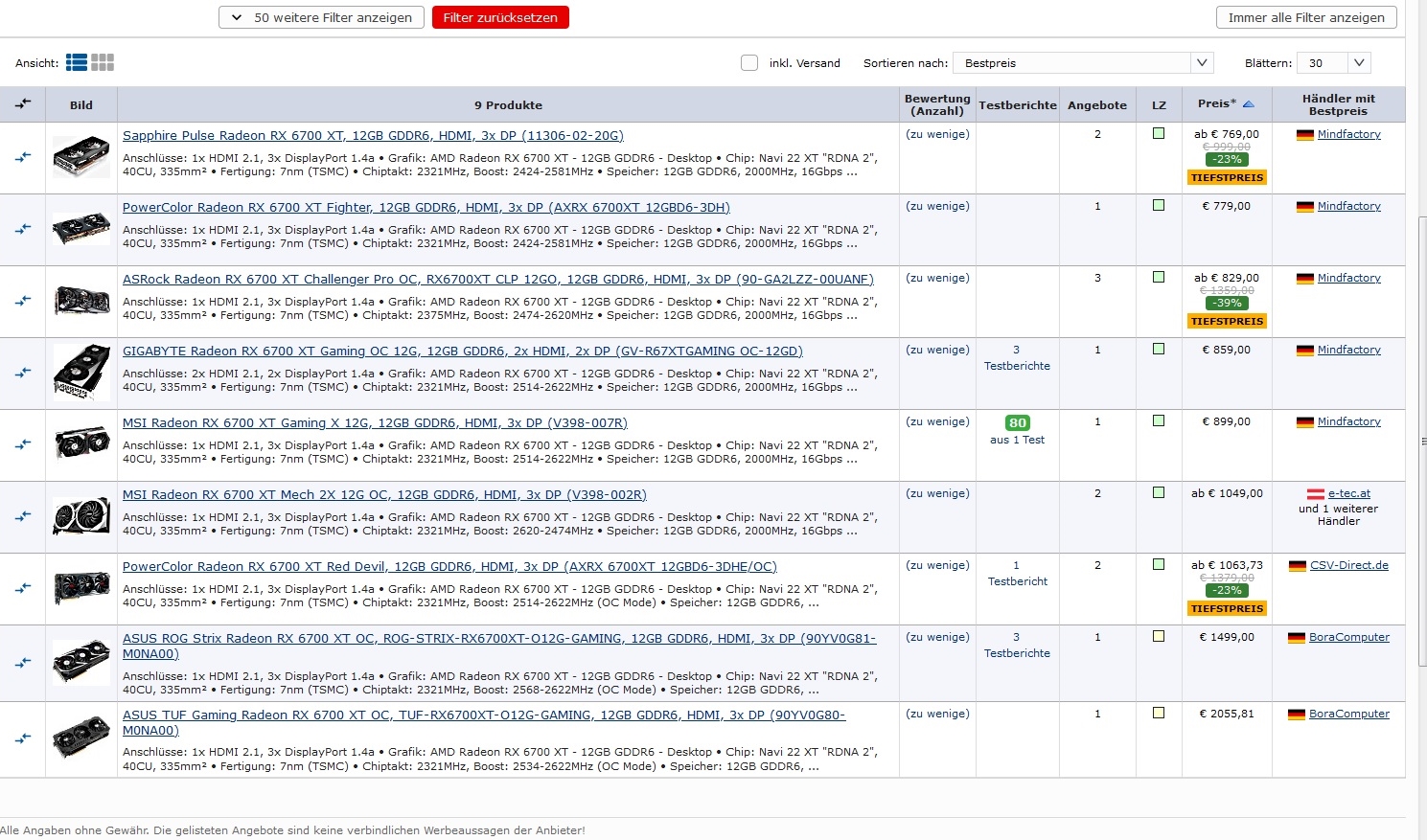Click price € 2055,81 for ASUS TUF
Screen dimensions: 1427x840
click(x=1227, y=714)
